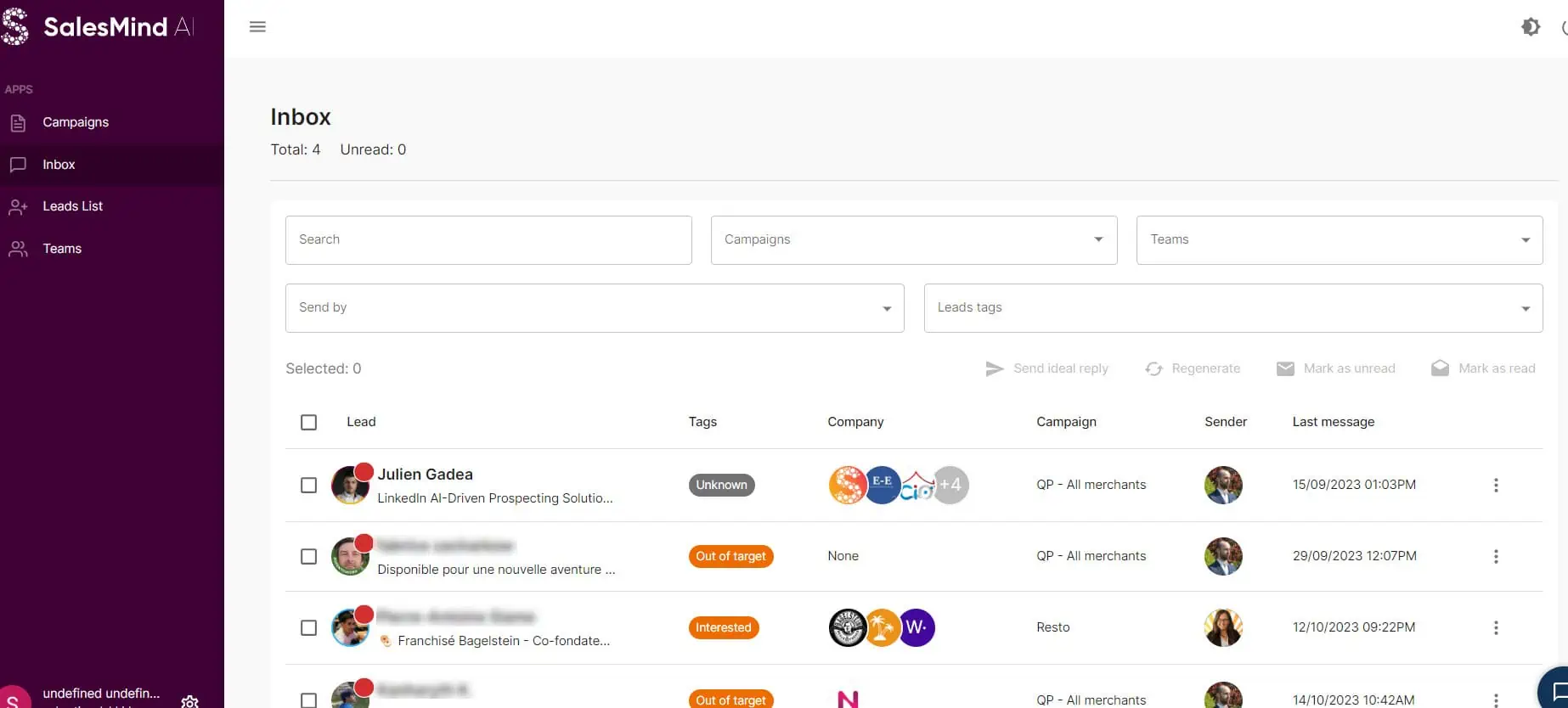Open the Julien Gadea lead name
1568x708 pixels.
426,475
